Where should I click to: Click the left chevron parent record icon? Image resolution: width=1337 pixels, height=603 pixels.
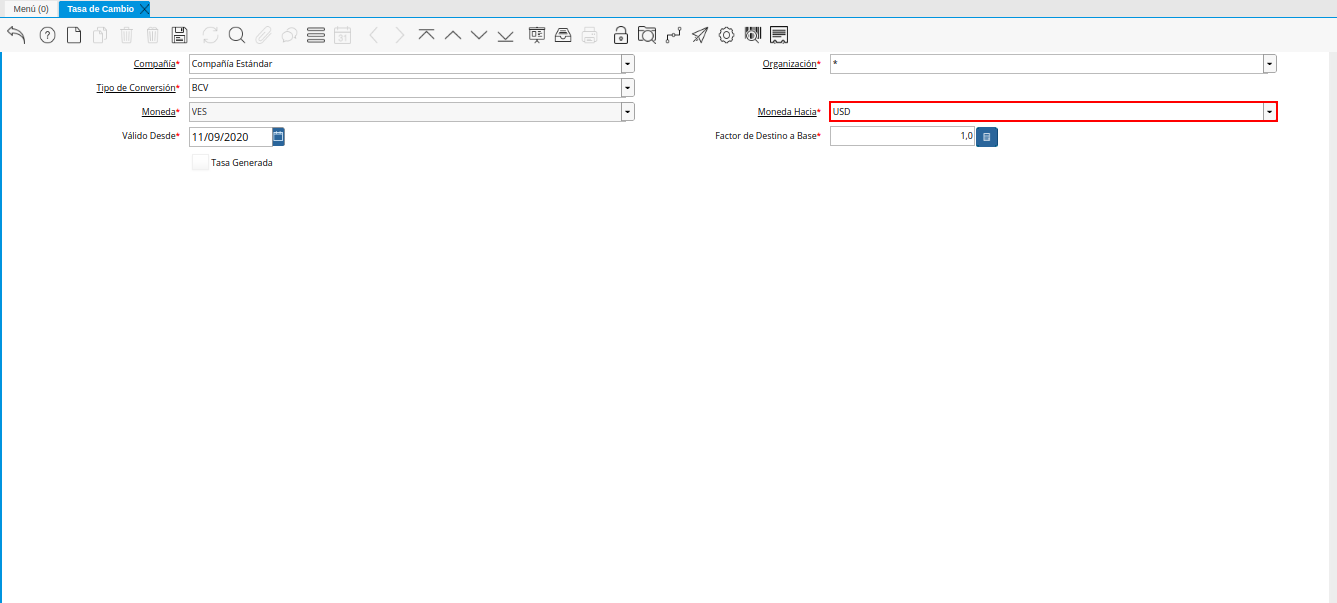tap(374, 35)
